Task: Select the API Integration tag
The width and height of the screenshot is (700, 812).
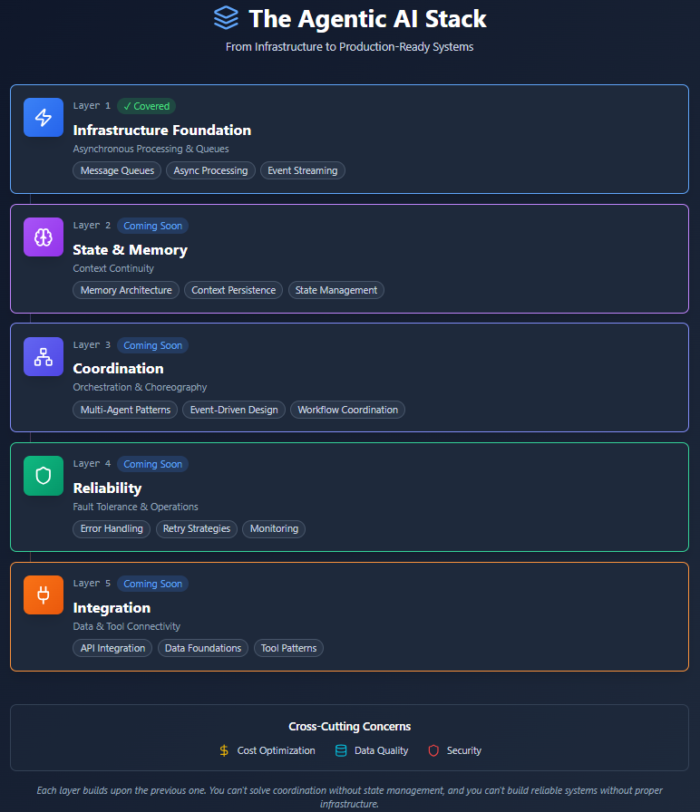Action: pyautogui.click(x=112, y=648)
